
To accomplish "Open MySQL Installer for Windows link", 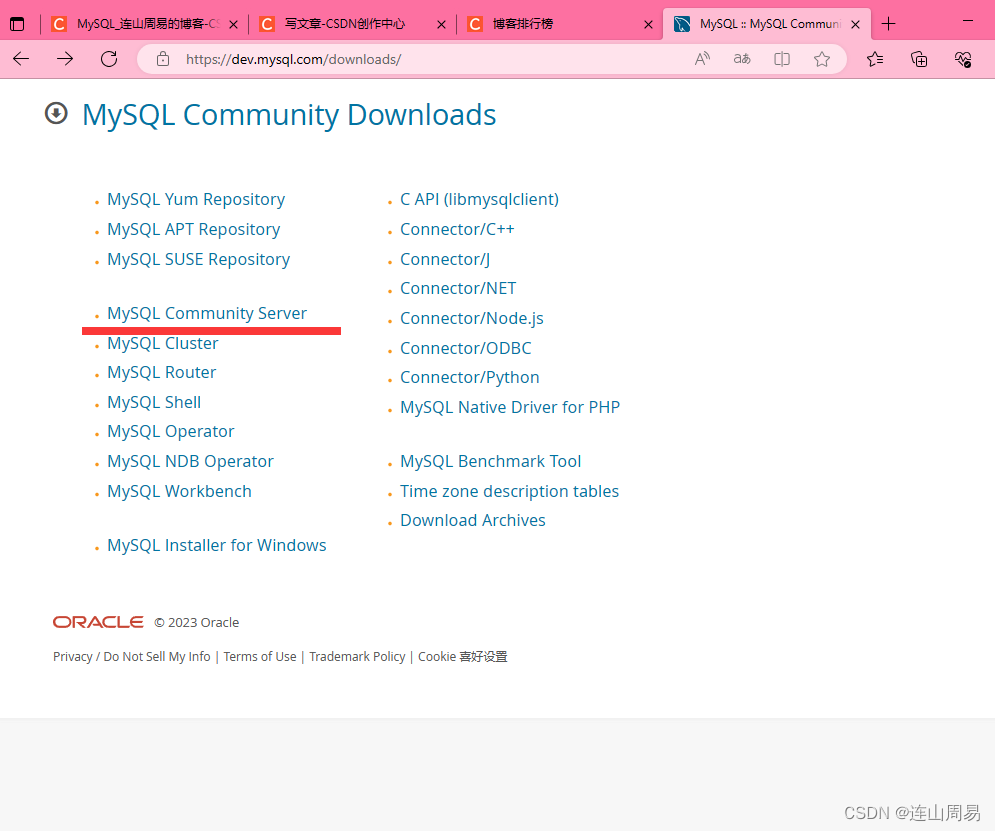I will tap(216, 545).
